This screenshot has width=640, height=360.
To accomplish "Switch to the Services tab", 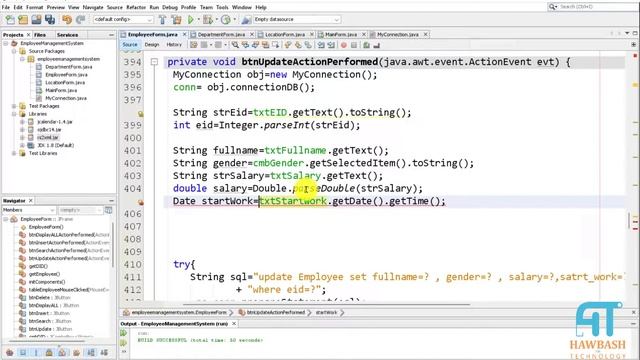I will (x=67, y=35).
